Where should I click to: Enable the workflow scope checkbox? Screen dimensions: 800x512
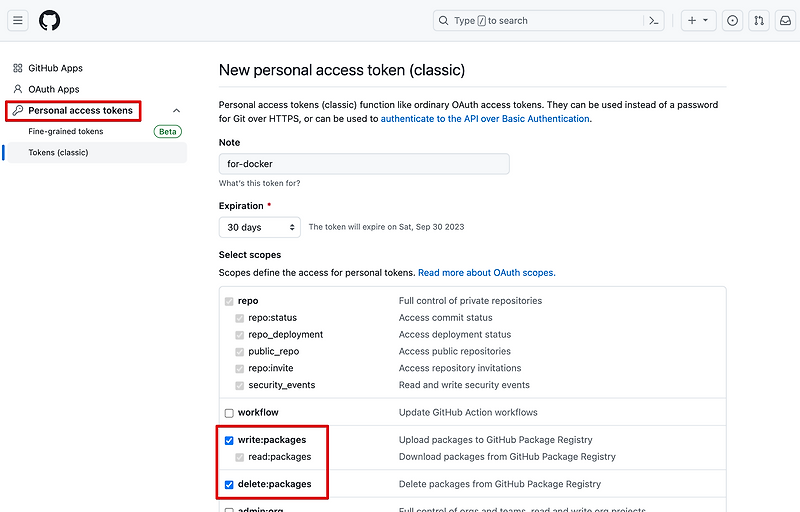tap(229, 413)
